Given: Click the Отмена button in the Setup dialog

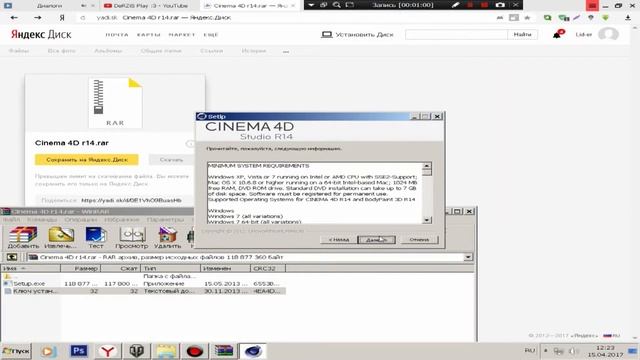Looking at the screenshot, I should click(419, 240).
